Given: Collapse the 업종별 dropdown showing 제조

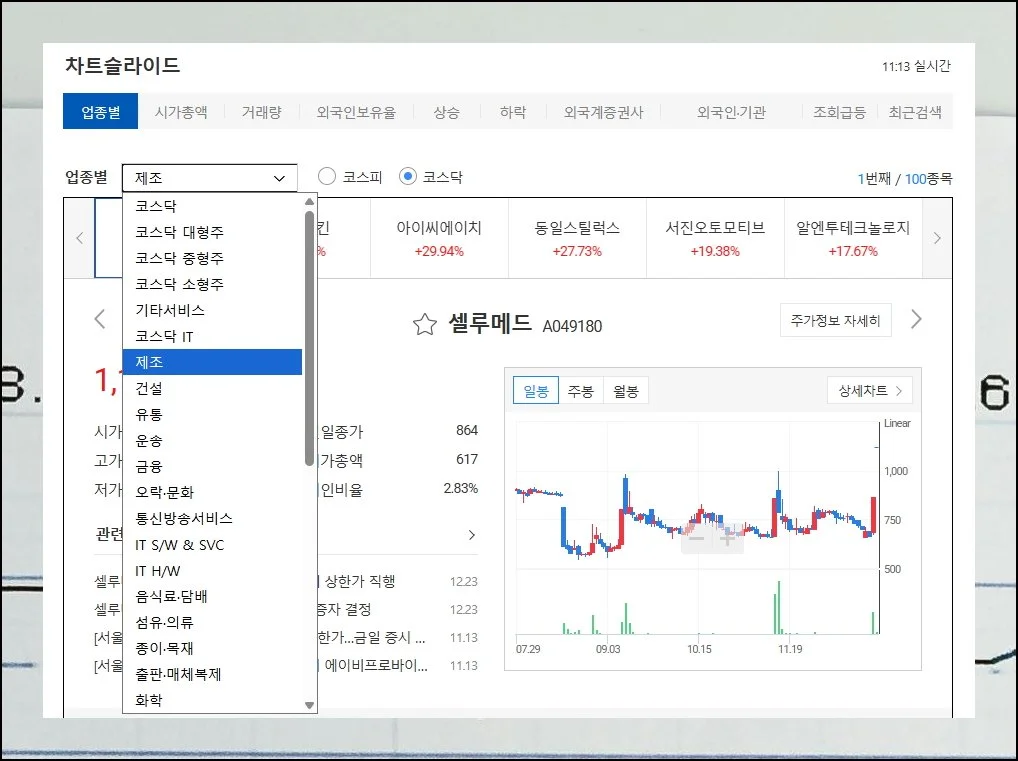Looking at the screenshot, I should click(x=210, y=178).
